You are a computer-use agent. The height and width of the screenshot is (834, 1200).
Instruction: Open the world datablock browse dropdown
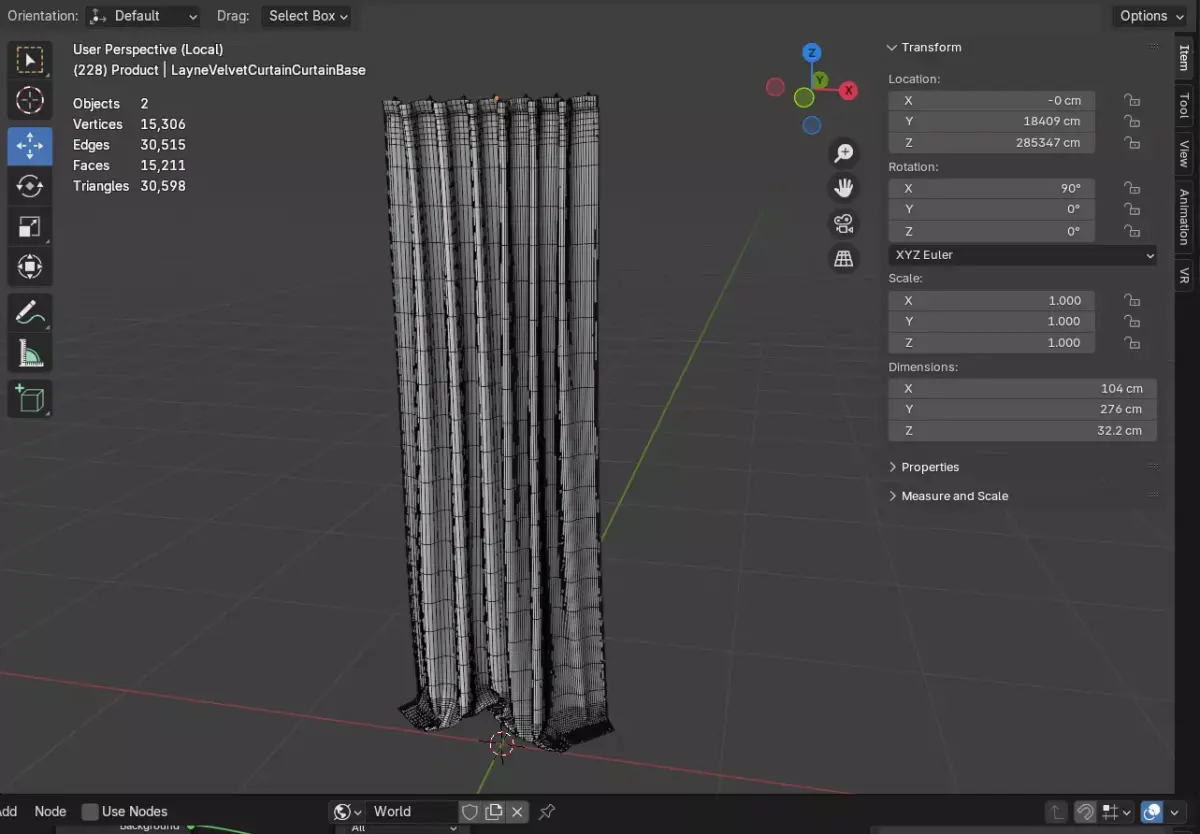(x=347, y=812)
